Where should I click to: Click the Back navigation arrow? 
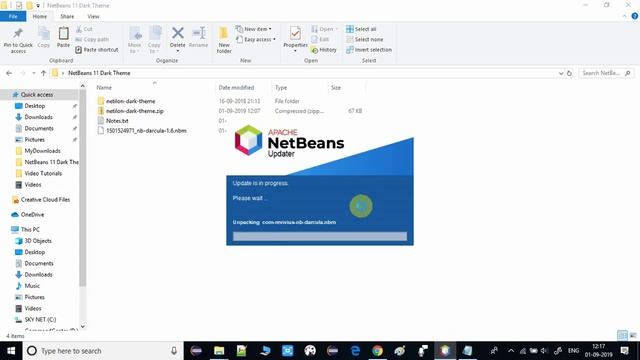click(9, 73)
